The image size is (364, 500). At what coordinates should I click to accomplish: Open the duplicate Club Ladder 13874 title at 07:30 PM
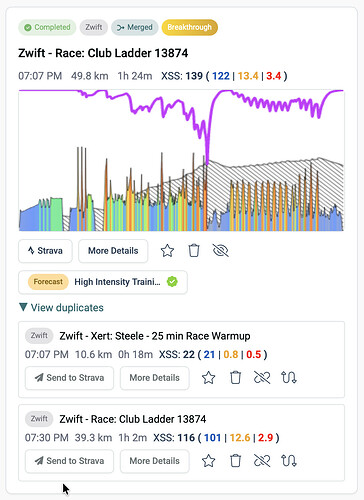coord(133,419)
